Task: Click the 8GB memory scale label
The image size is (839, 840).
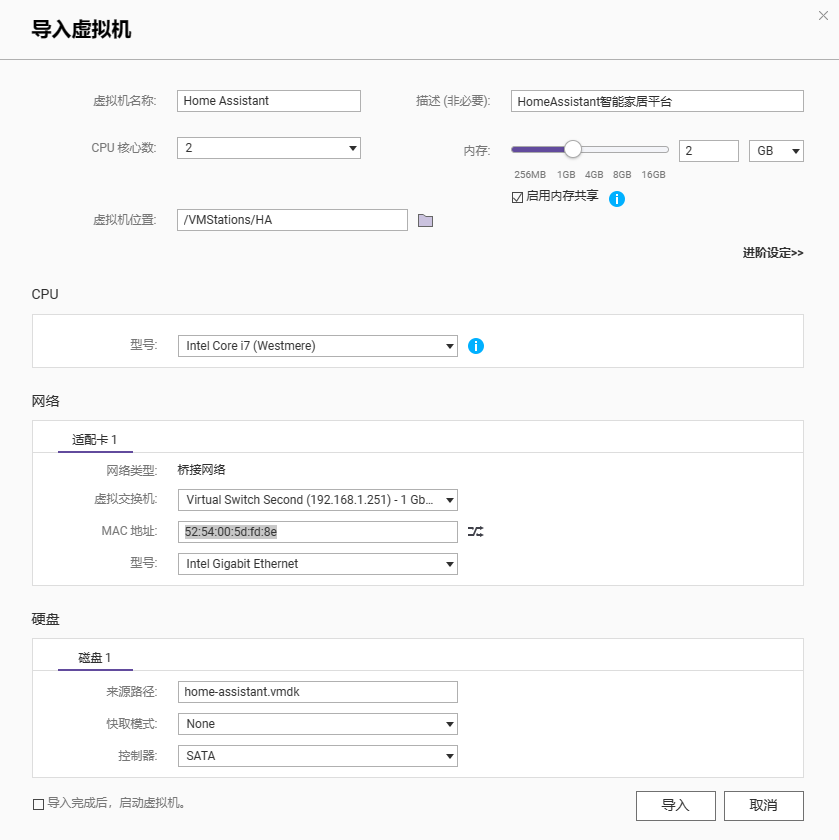Action: [x=622, y=175]
